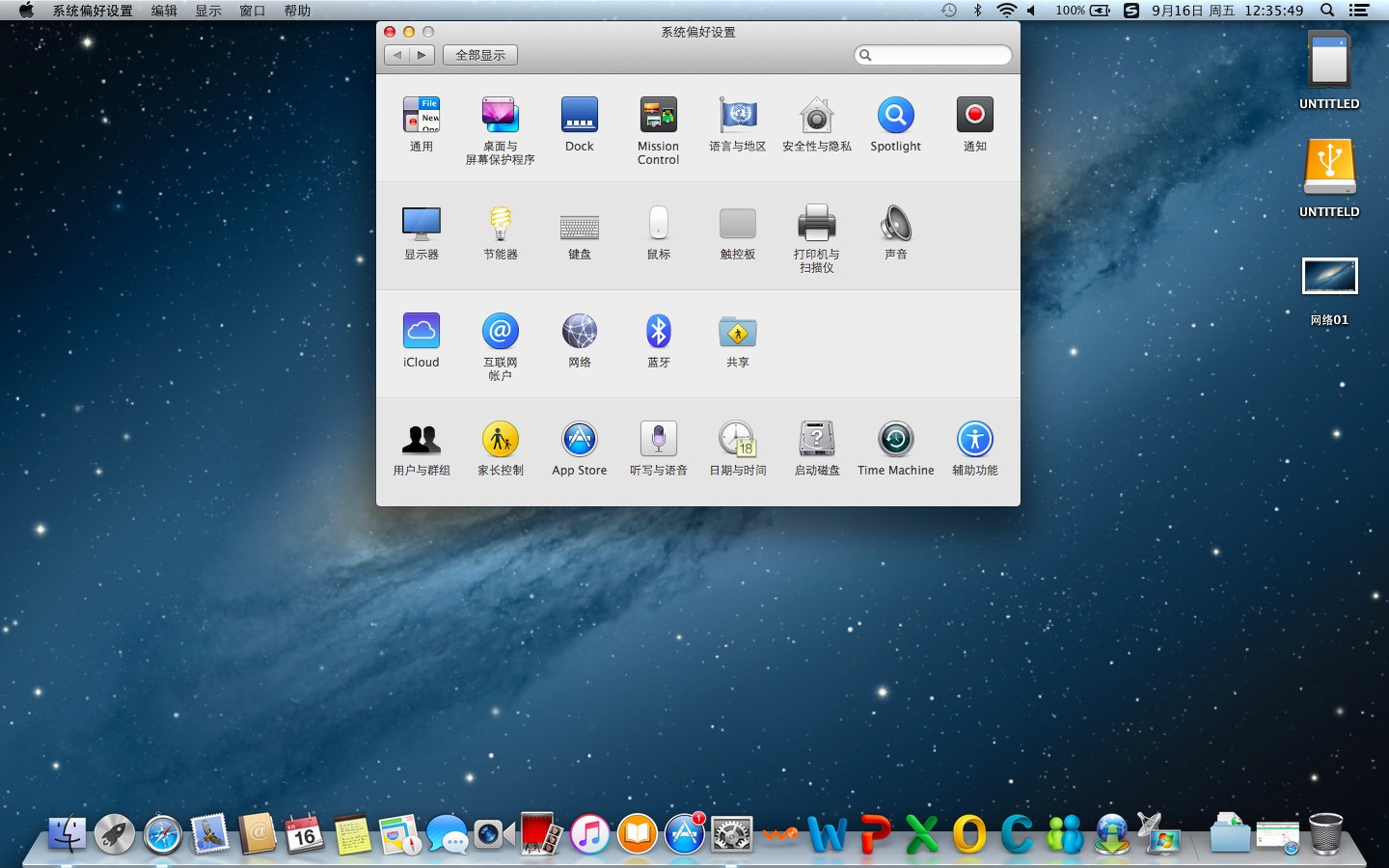
Task: Go back with the left arrow button
Action: point(396,55)
